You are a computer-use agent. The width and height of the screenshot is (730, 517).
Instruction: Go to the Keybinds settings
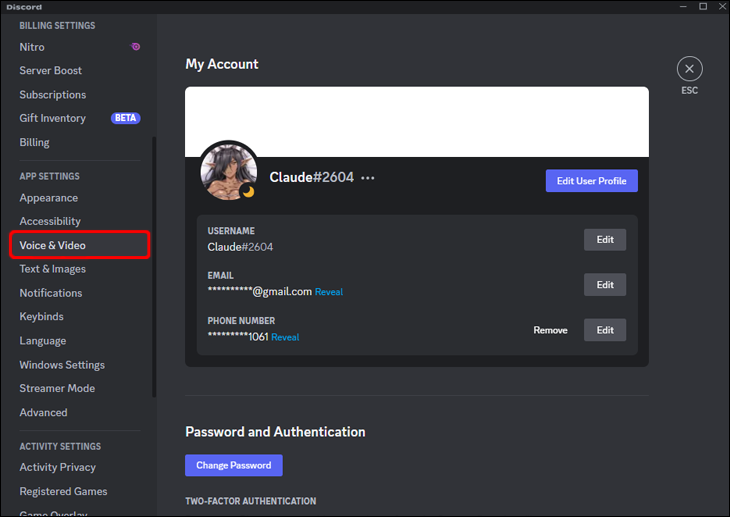(x=42, y=317)
